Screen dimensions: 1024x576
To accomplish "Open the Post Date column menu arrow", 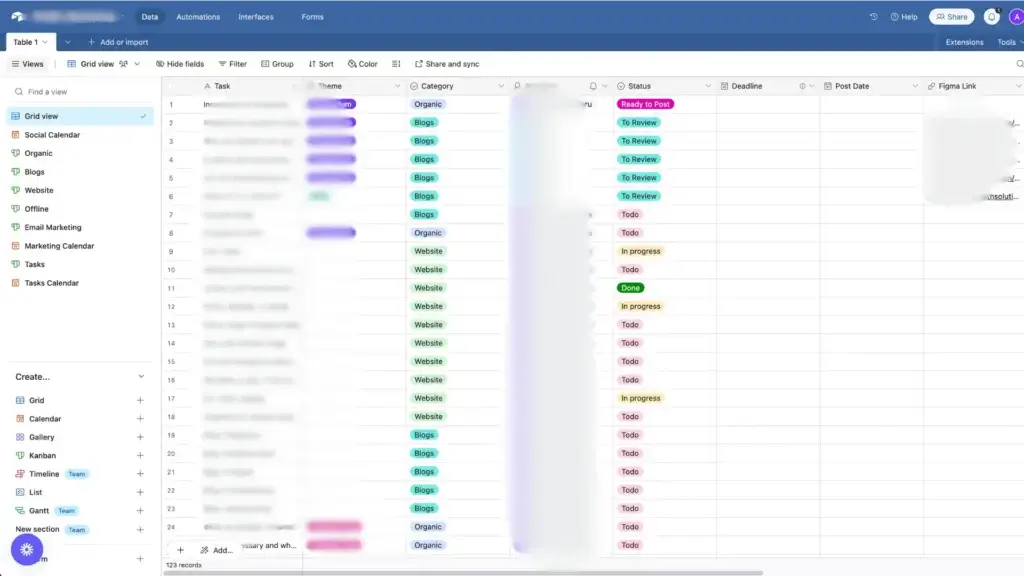I will (915, 86).
